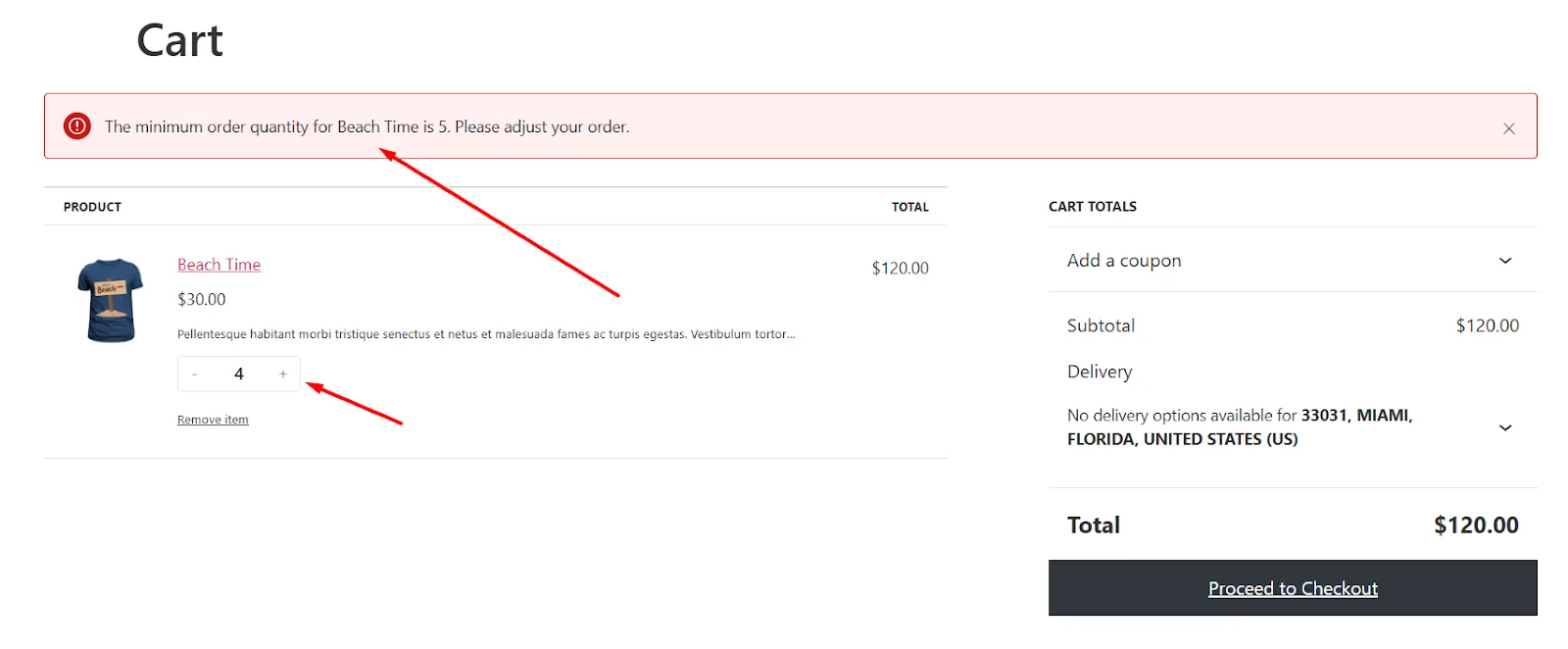
Task: Expand delivery options chevron for Miami address
Action: [1505, 427]
